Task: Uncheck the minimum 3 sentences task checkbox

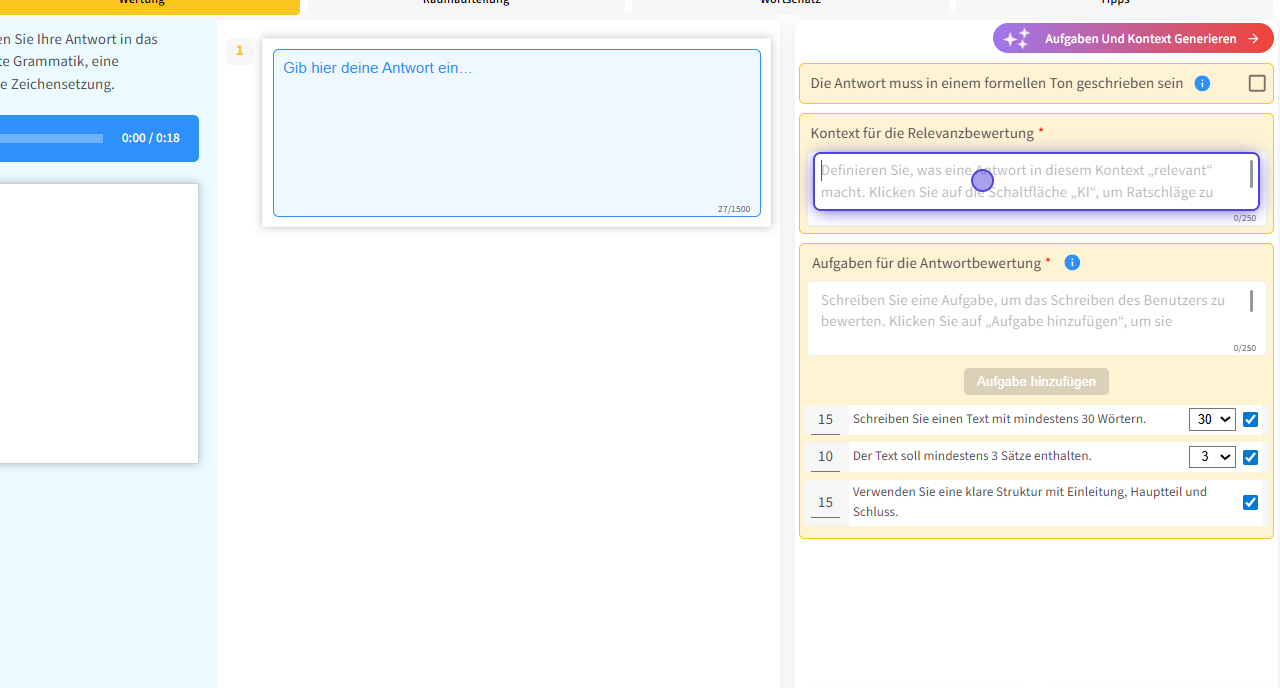Action: pos(1250,457)
